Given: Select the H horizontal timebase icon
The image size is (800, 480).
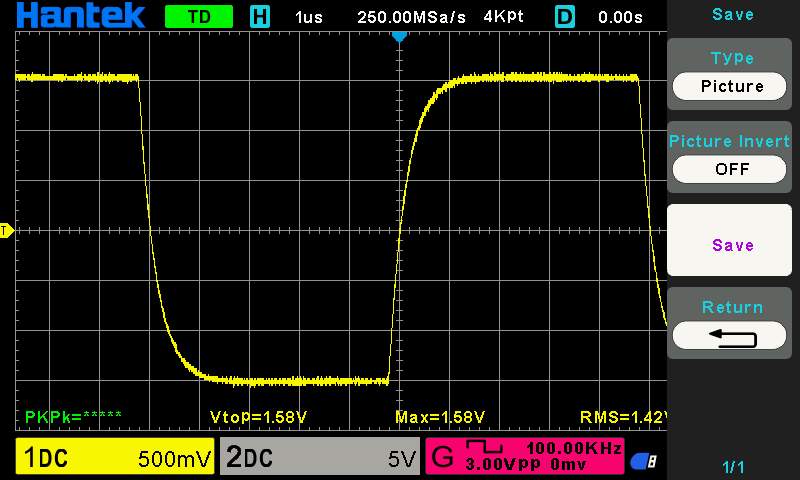Looking at the screenshot, I should tap(260, 17).
